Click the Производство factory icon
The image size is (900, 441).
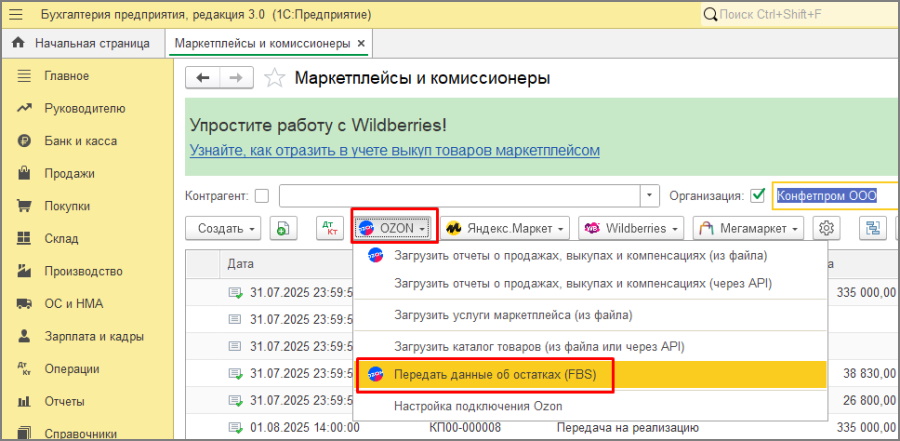(24, 271)
